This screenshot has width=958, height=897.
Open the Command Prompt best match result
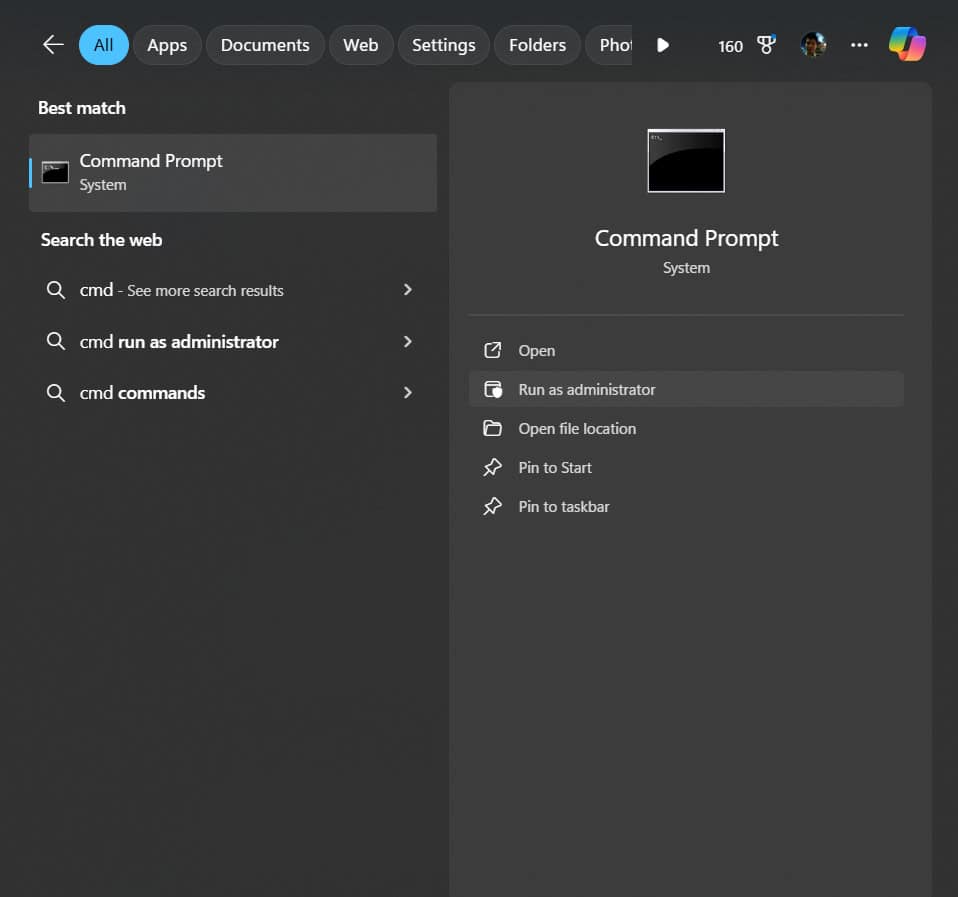pyautogui.click(x=232, y=172)
